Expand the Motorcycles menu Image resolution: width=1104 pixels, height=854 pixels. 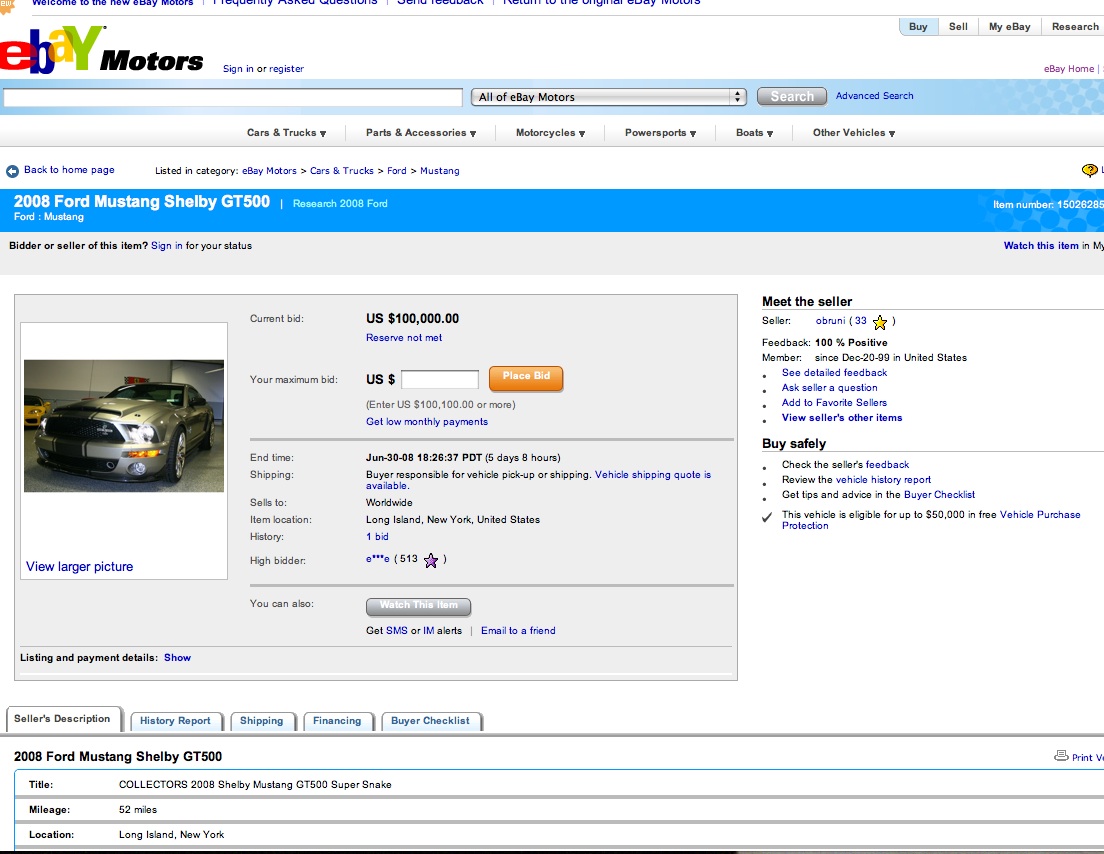pos(550,133)
